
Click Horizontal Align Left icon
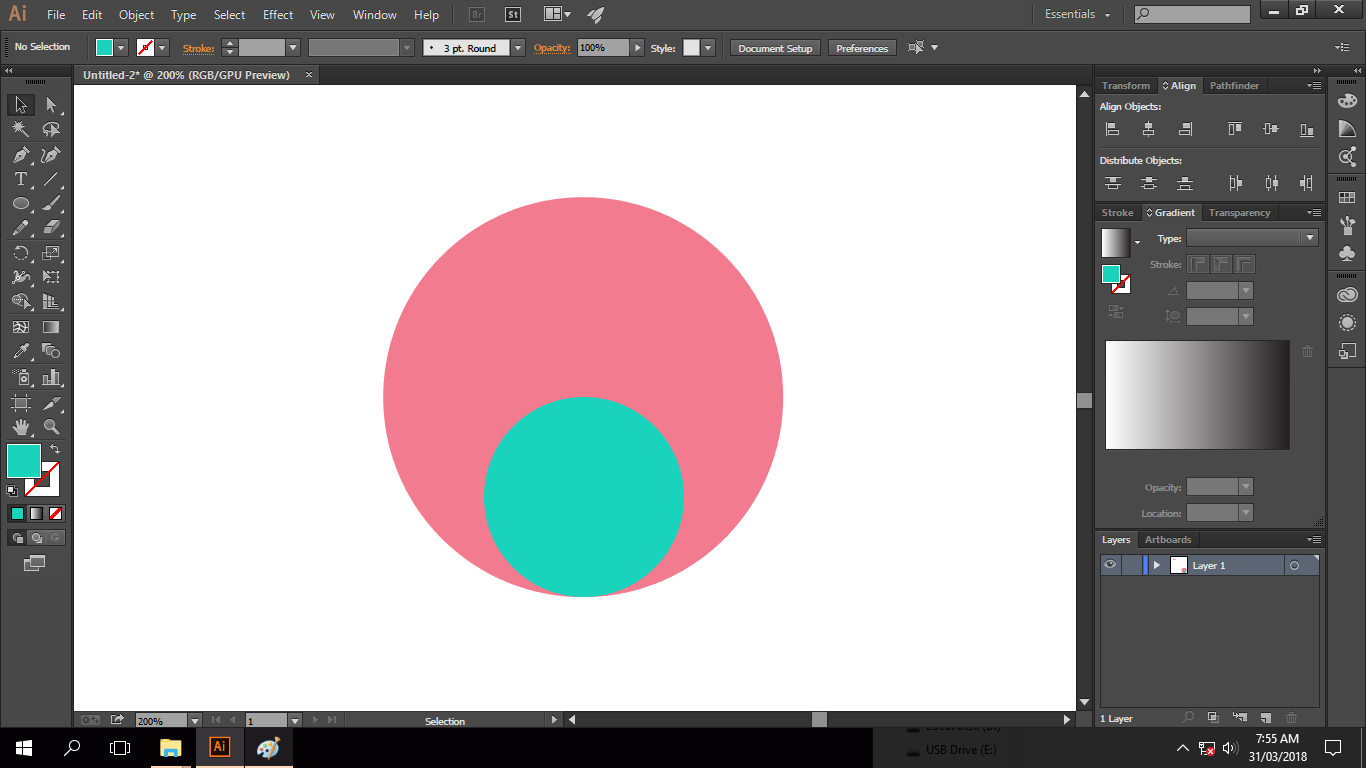(1112, 129)
